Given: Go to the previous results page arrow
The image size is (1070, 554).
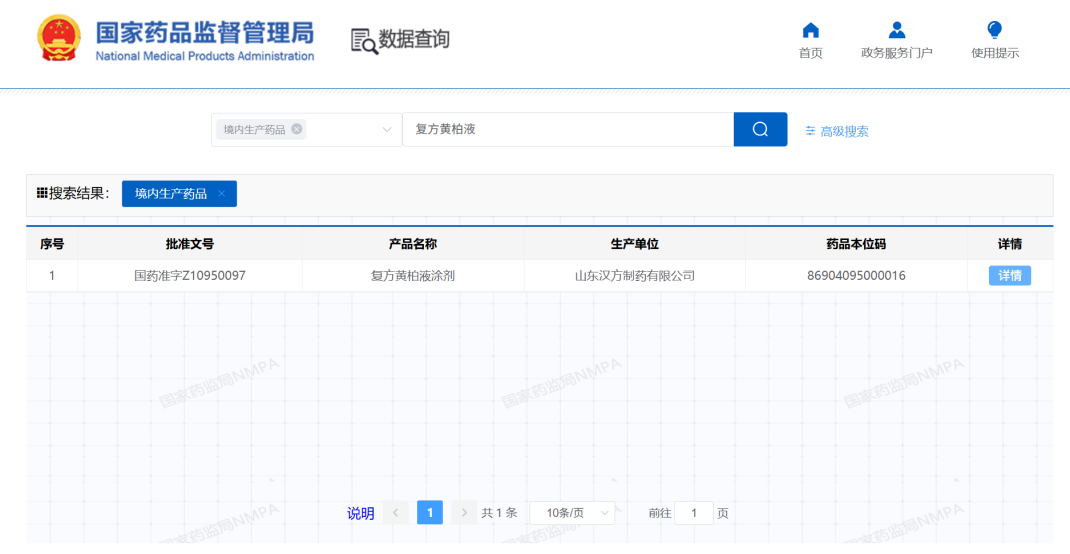Looking at the screenshot, I should (x=395, y=513).
